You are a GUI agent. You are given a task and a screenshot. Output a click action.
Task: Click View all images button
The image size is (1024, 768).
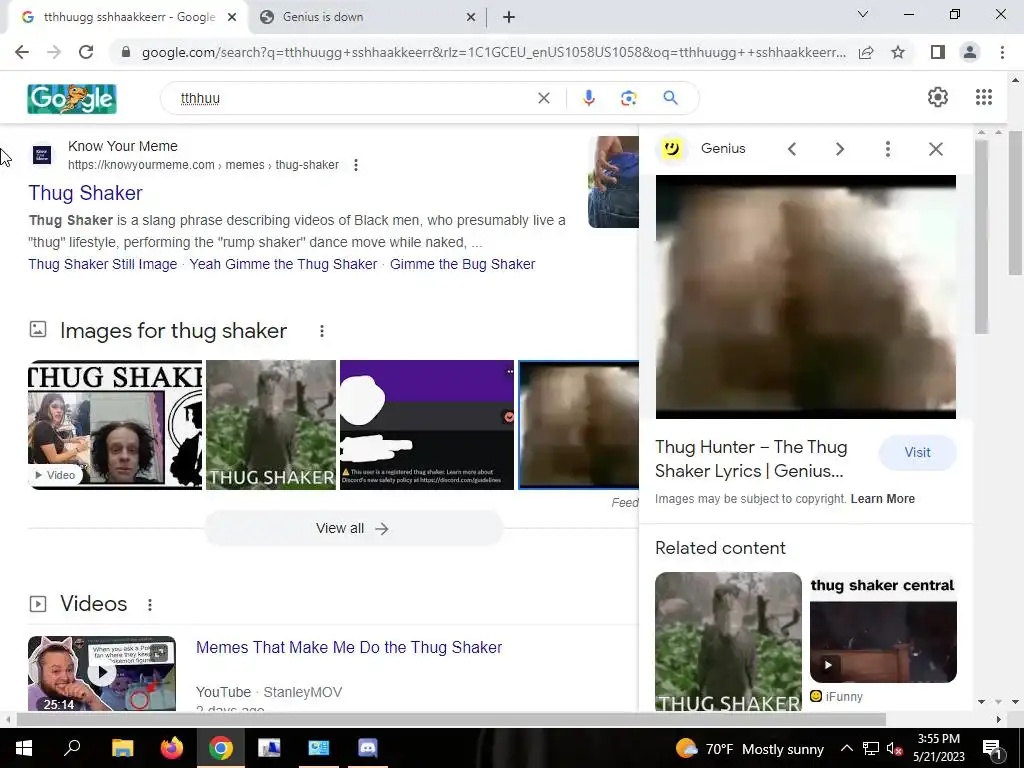pyautogui.click(x=353, y=528)
